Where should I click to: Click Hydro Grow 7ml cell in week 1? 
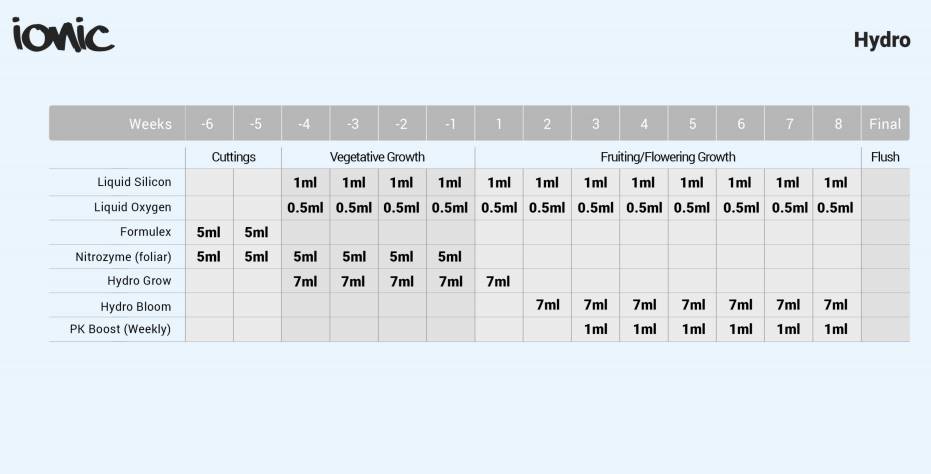pos(499,281)
